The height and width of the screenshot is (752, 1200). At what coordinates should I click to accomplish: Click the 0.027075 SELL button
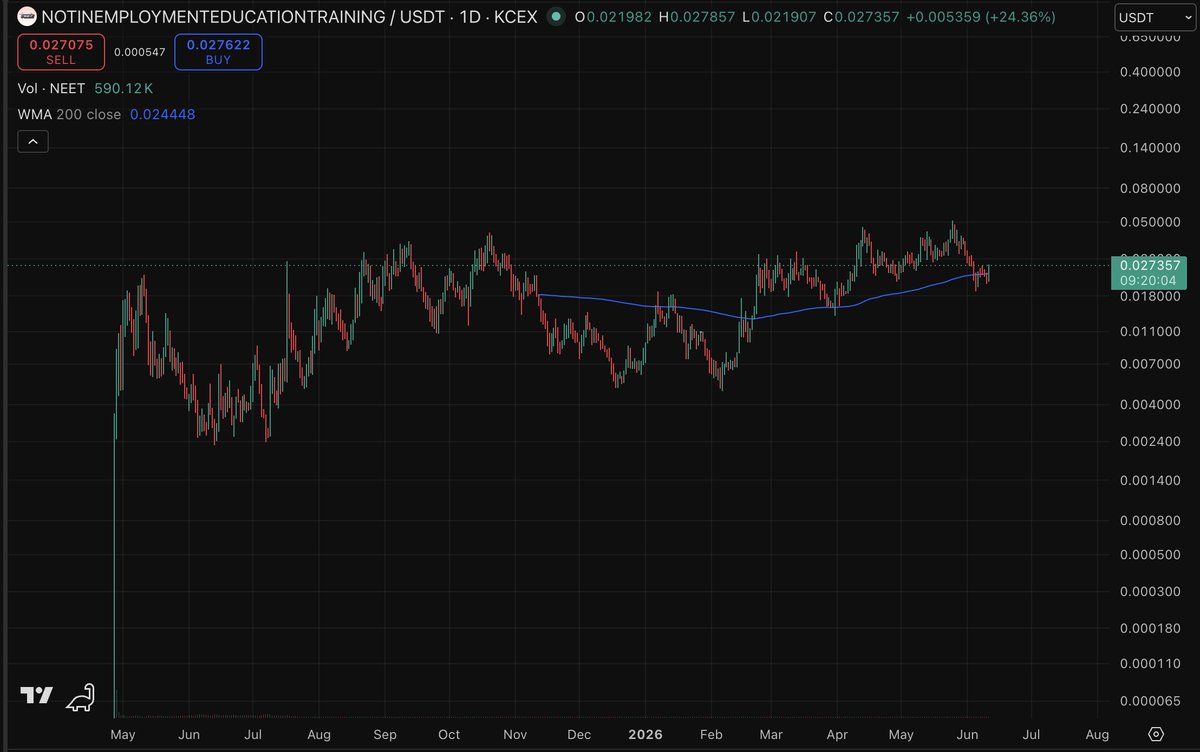pos(60,52)
